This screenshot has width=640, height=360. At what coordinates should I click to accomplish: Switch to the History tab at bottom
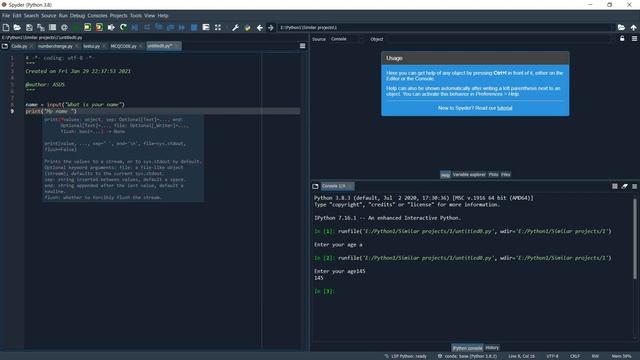pyautogui.click(x=492, y=348)
